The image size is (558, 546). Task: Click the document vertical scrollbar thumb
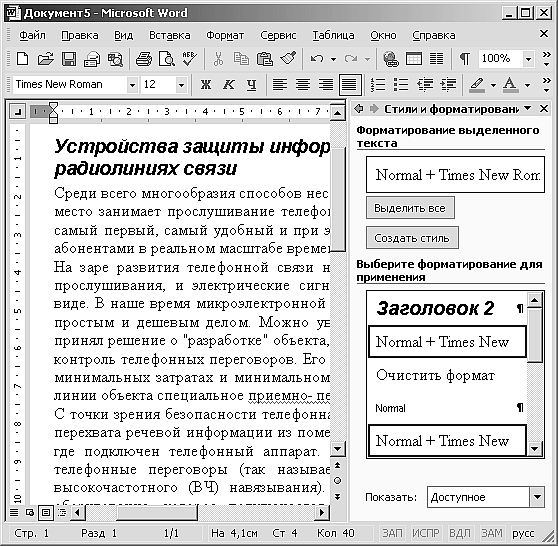337,200
